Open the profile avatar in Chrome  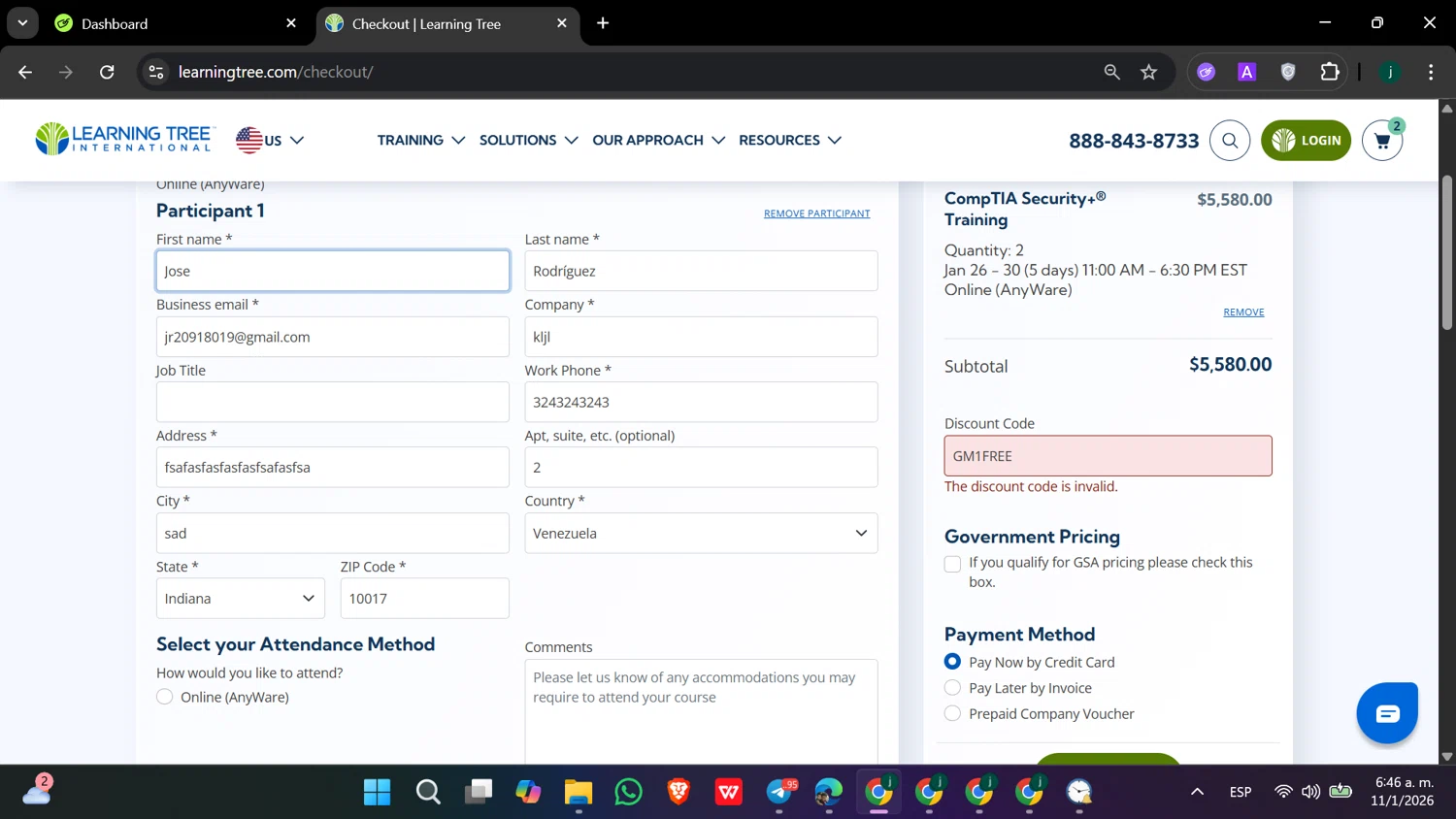pos(1390,72)
